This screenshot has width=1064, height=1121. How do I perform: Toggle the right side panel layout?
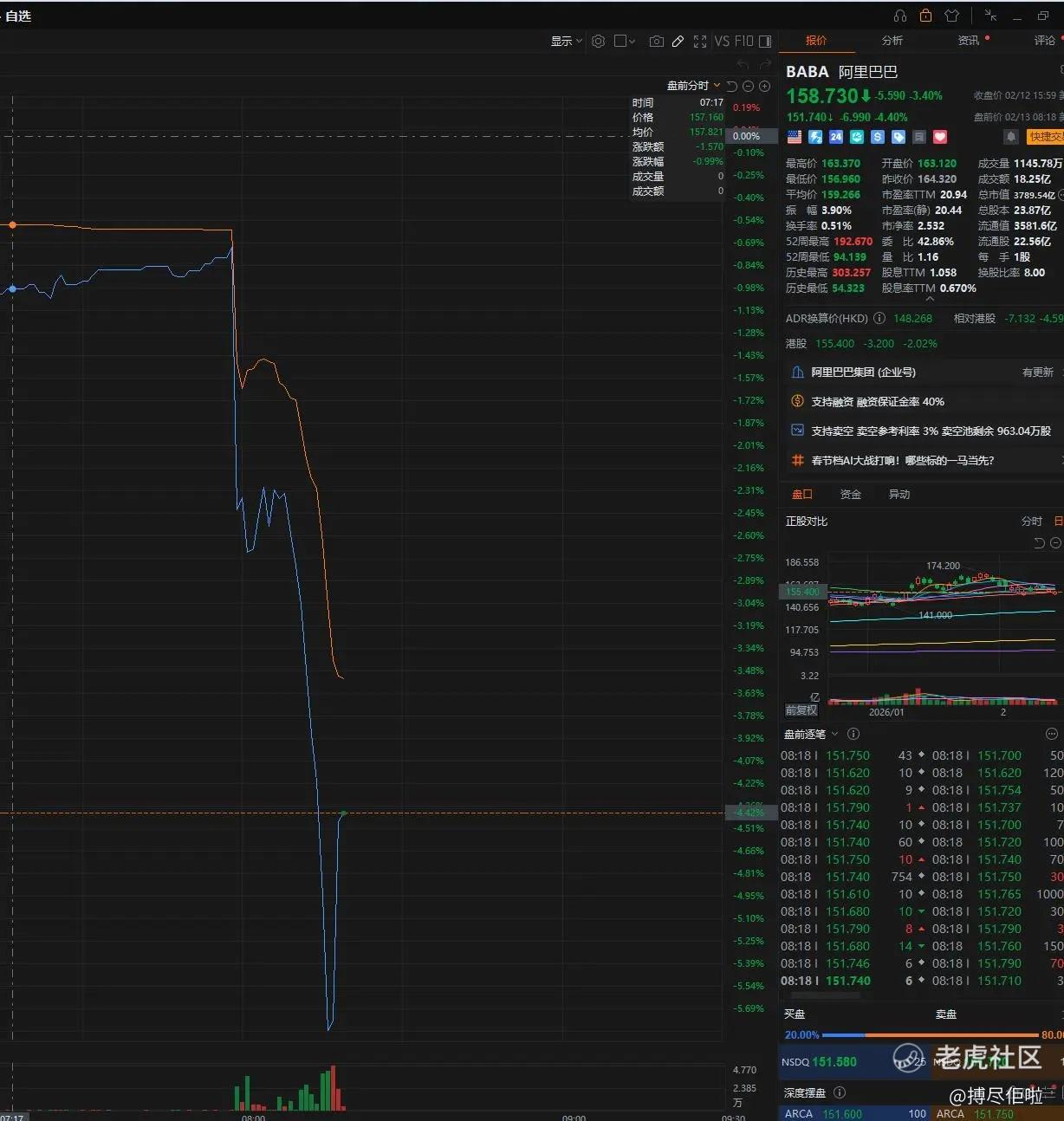point(765,41)
